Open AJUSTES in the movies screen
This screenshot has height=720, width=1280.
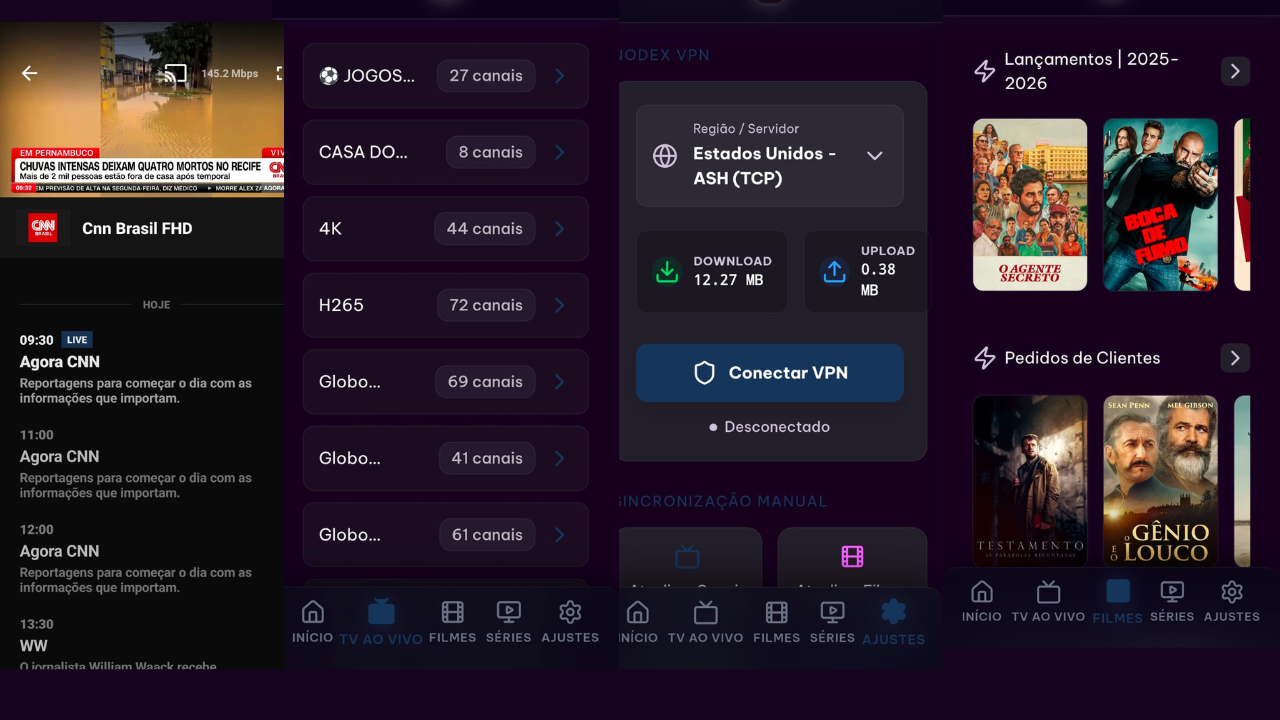pos(1232,601)
